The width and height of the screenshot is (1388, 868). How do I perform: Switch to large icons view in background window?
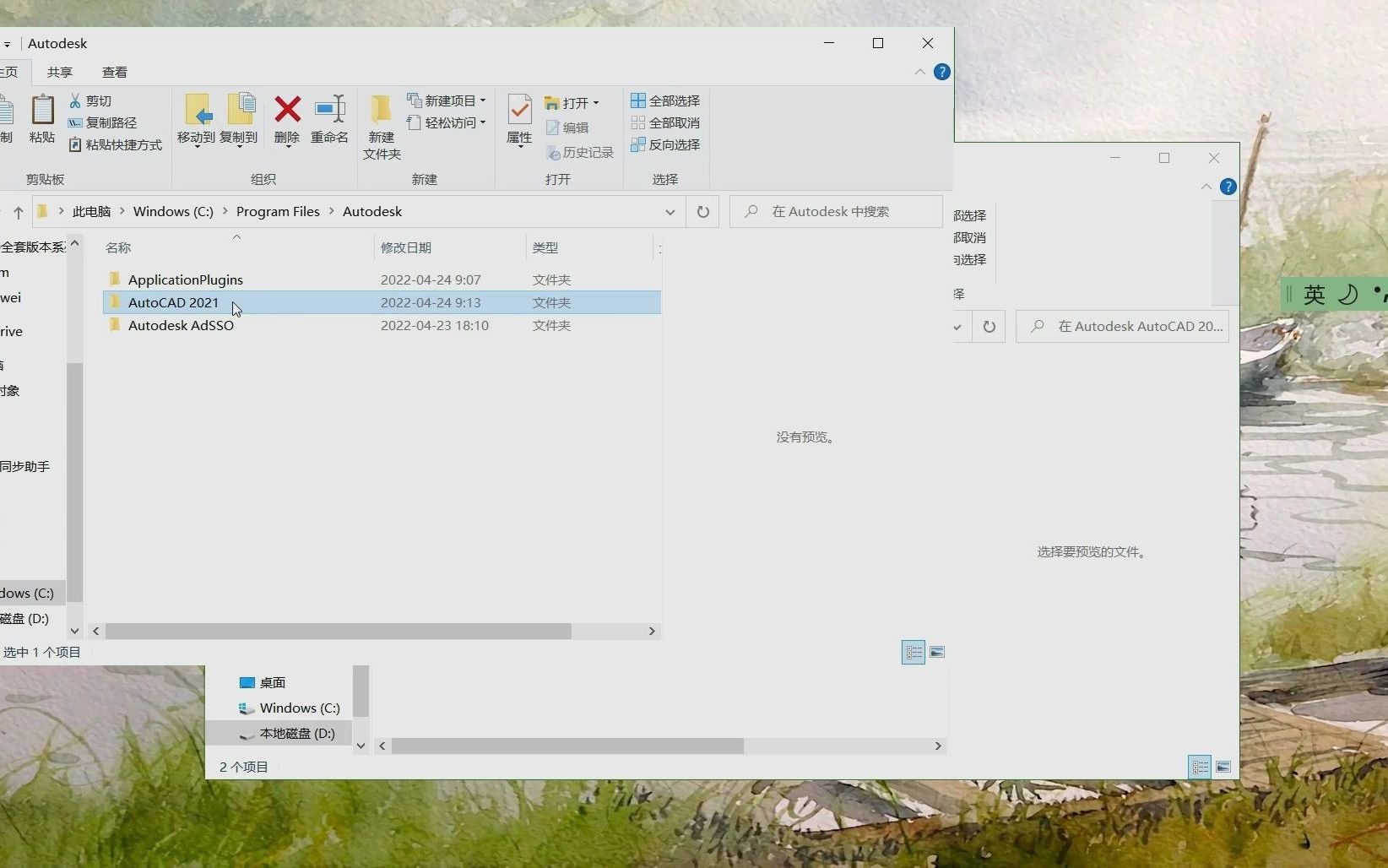pos(1223,767)
